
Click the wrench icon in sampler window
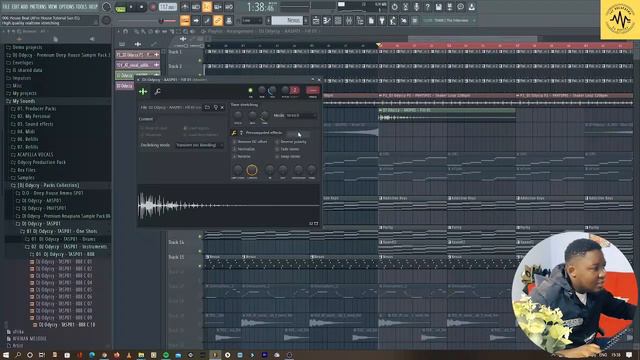coord(158,92)
